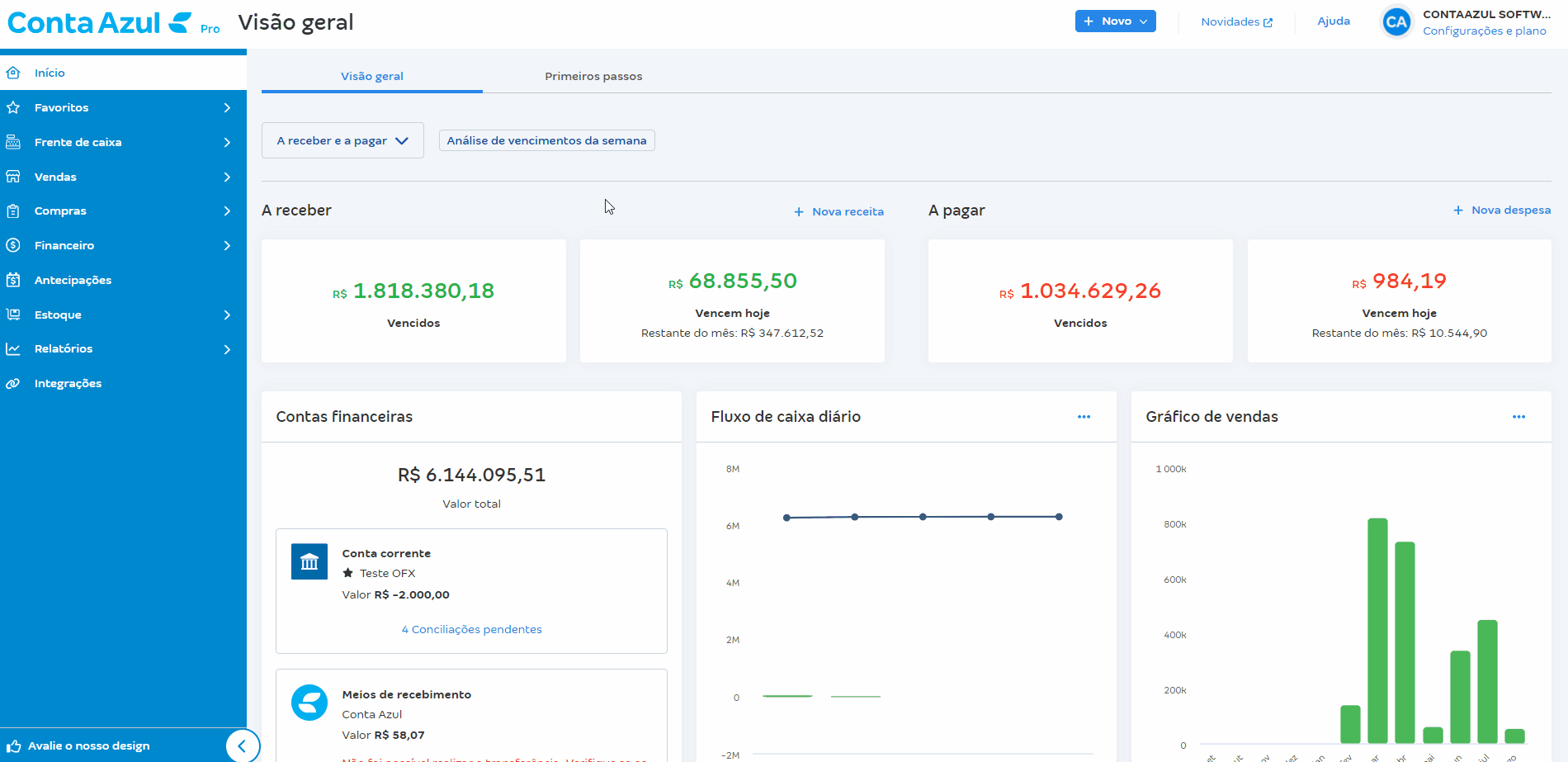Open Integrações in the sidebar menu
Viewport: 1568px width, 762px height.
tap(123, 383)
